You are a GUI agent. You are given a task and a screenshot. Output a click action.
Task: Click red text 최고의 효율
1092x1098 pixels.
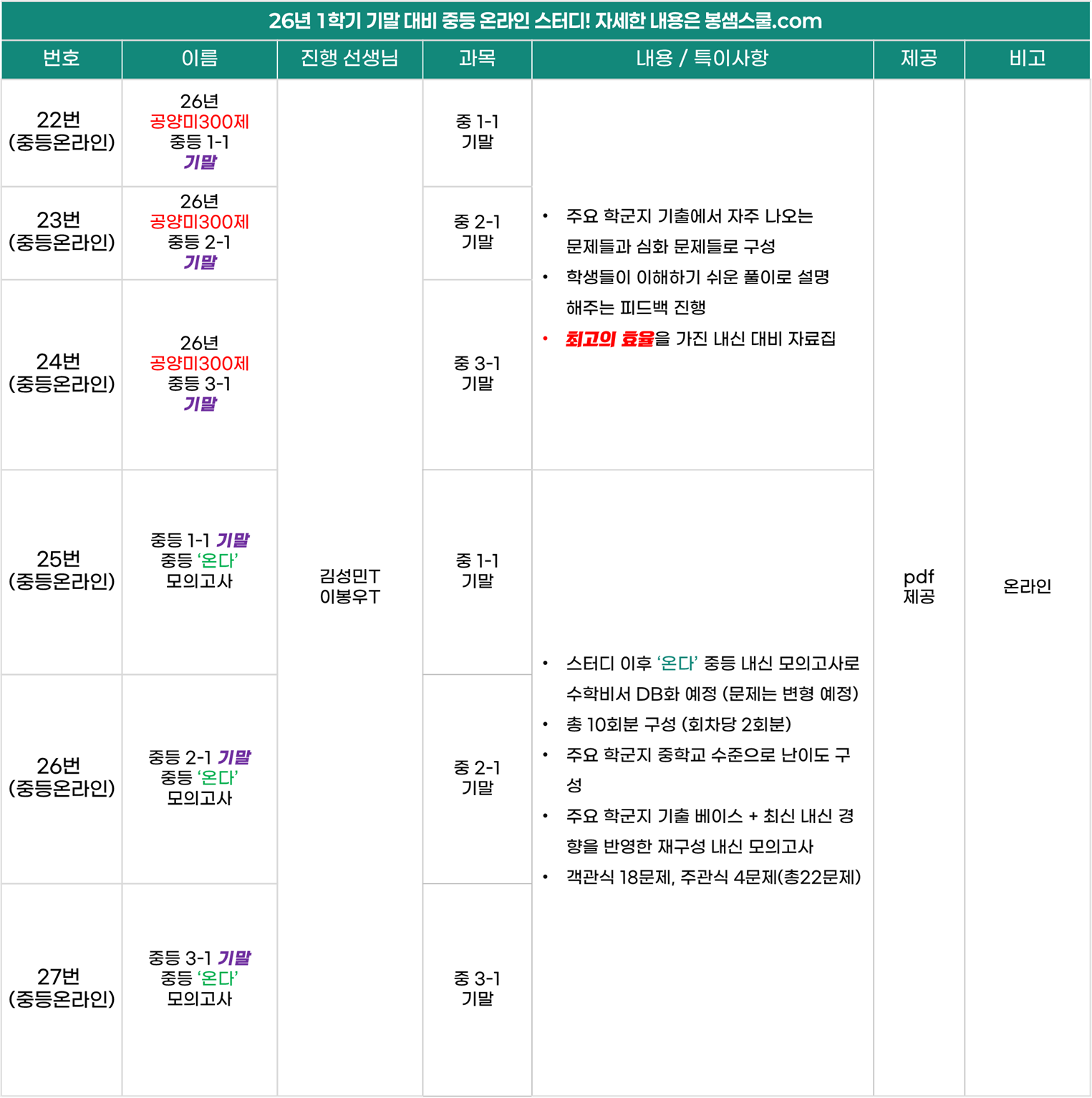tap(609, 339)
